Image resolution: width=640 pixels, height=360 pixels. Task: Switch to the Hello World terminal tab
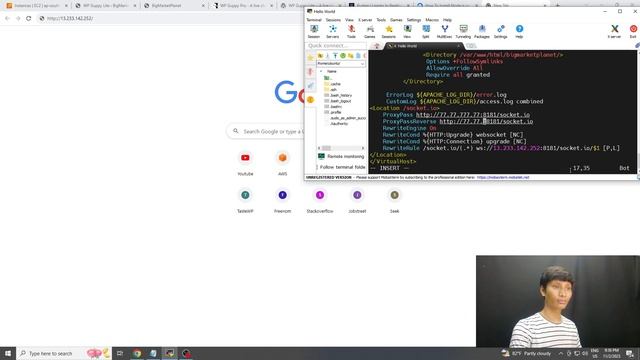(x=422, y=46)
